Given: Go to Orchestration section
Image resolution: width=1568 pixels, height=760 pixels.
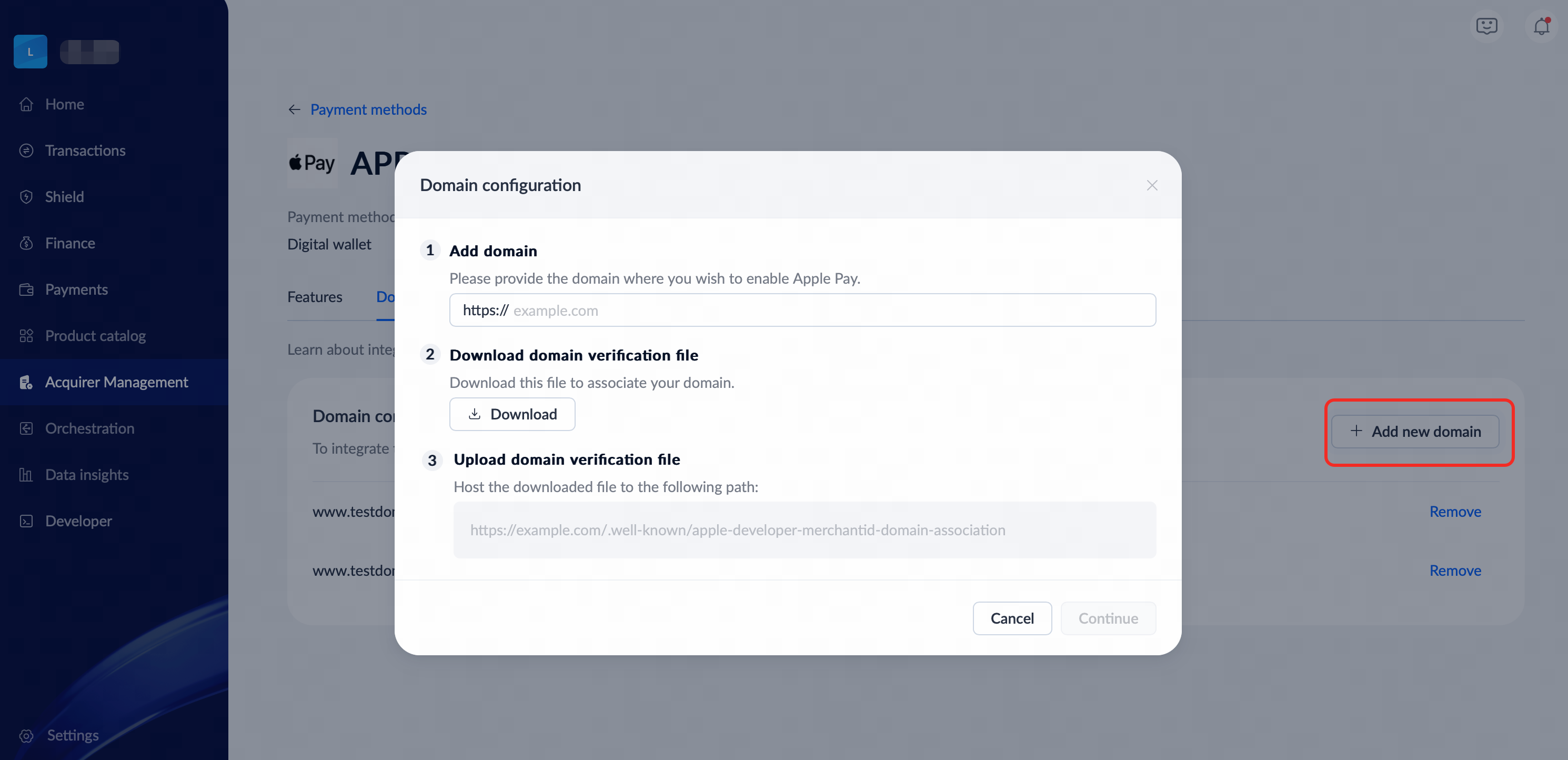Looking at the screenshot, I should click(89, 428).
